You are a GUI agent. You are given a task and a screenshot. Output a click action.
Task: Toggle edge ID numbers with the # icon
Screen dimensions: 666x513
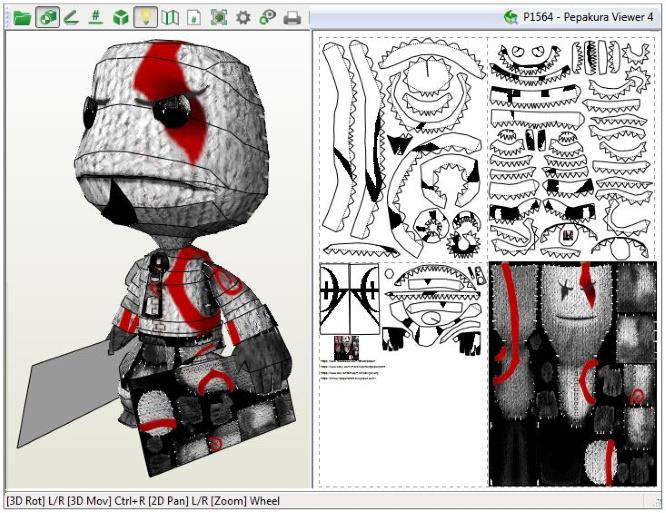[96, 18]
